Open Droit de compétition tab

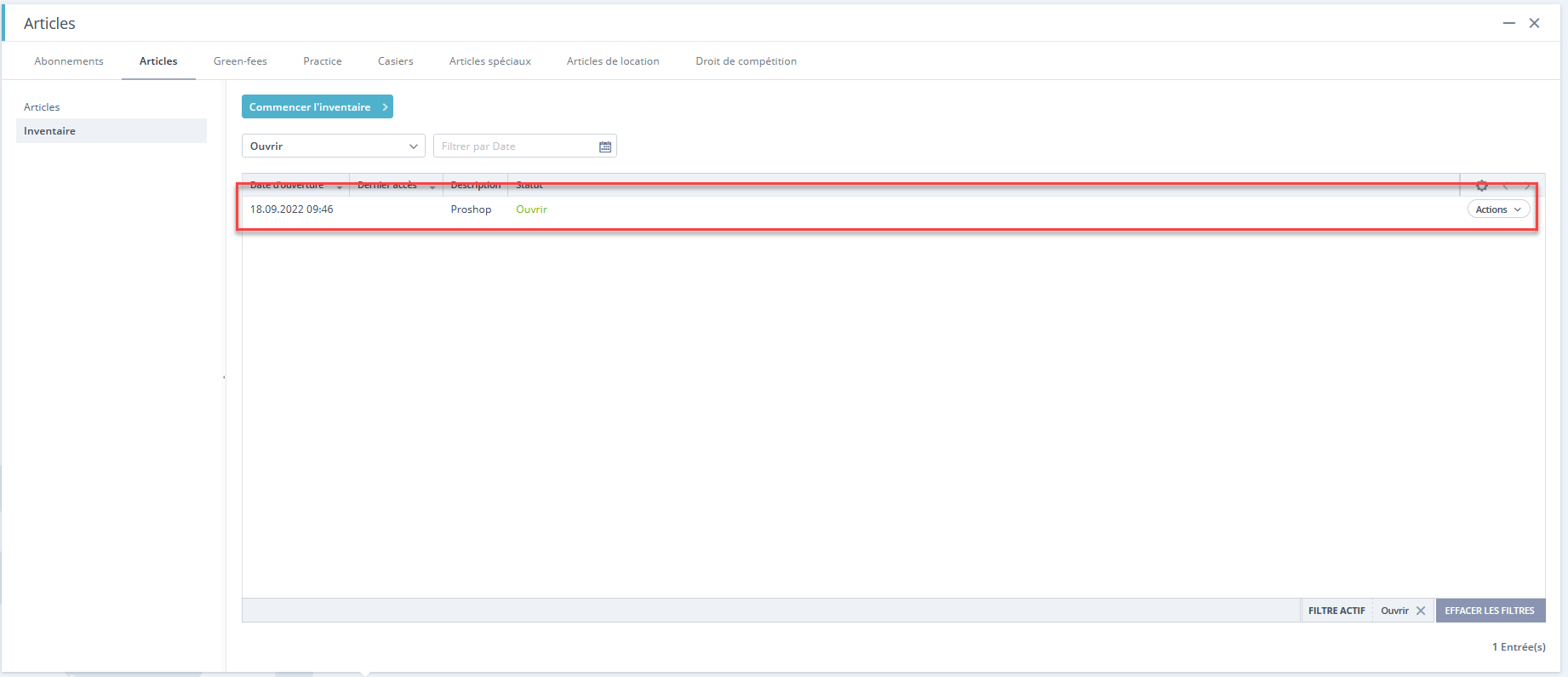point(747,61)
